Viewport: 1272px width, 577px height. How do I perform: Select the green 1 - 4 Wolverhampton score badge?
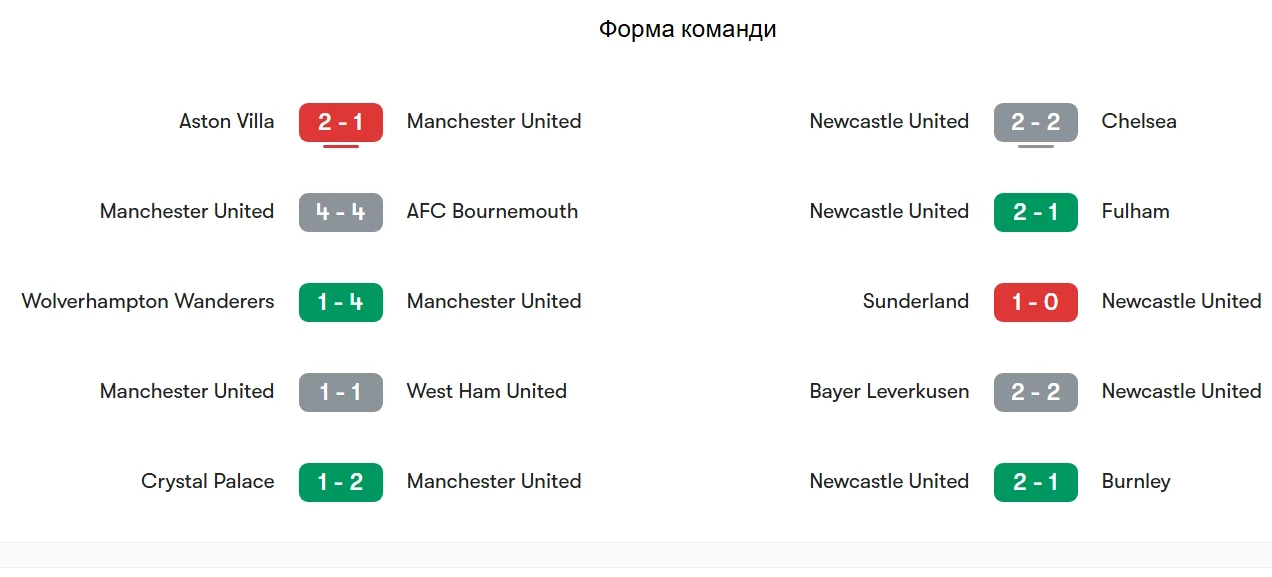340,302
